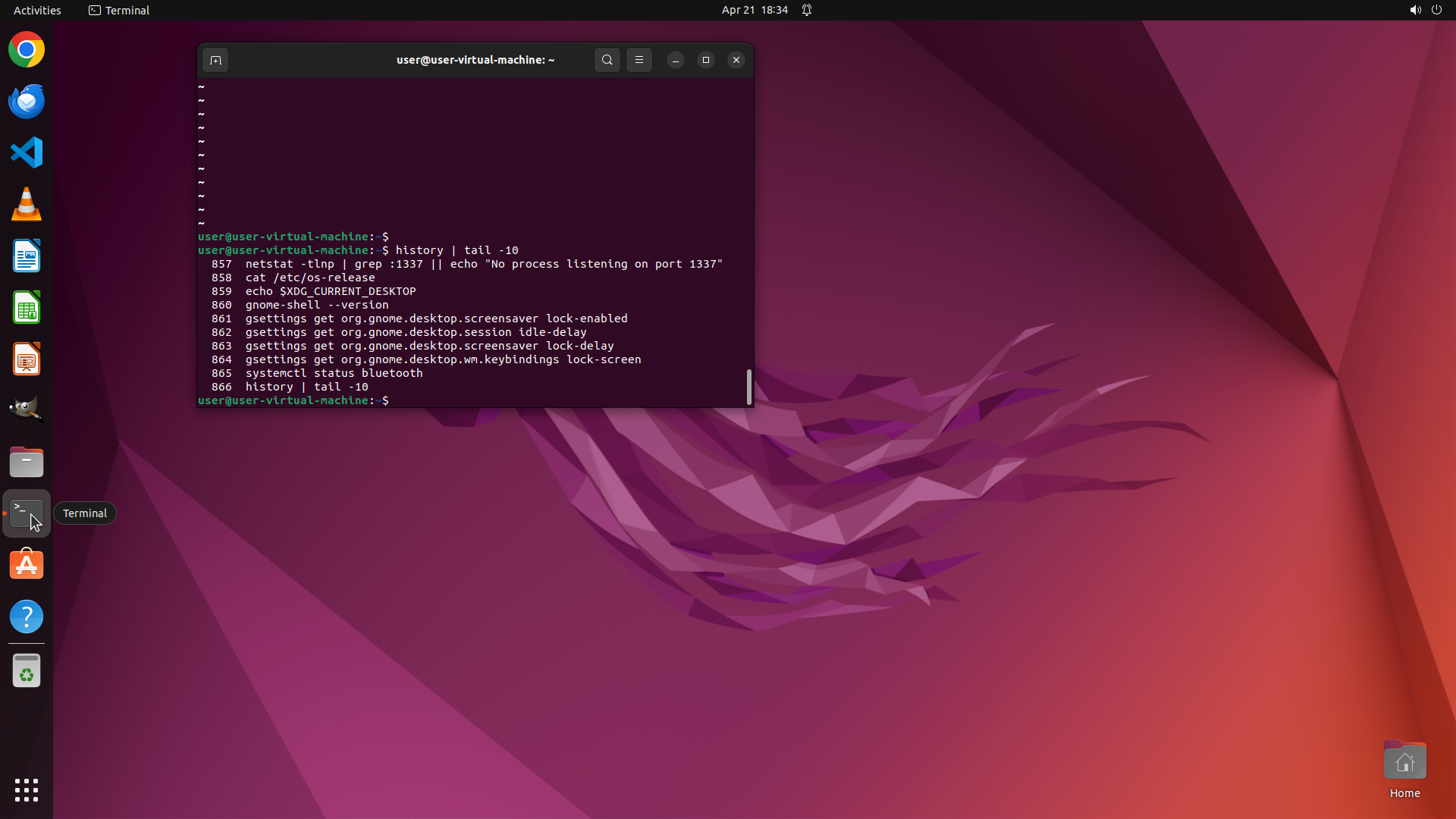The height and width of the screenshot is (819, 1456).
Task: Open Ubuntu Software store
Action: coord(27,565)
